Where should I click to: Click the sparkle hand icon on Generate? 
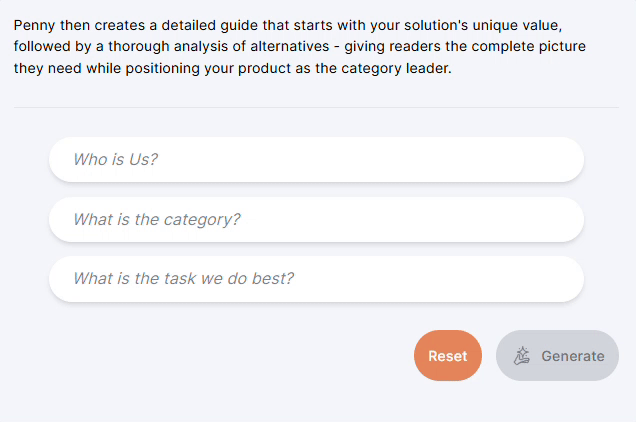tap(522, 356)
